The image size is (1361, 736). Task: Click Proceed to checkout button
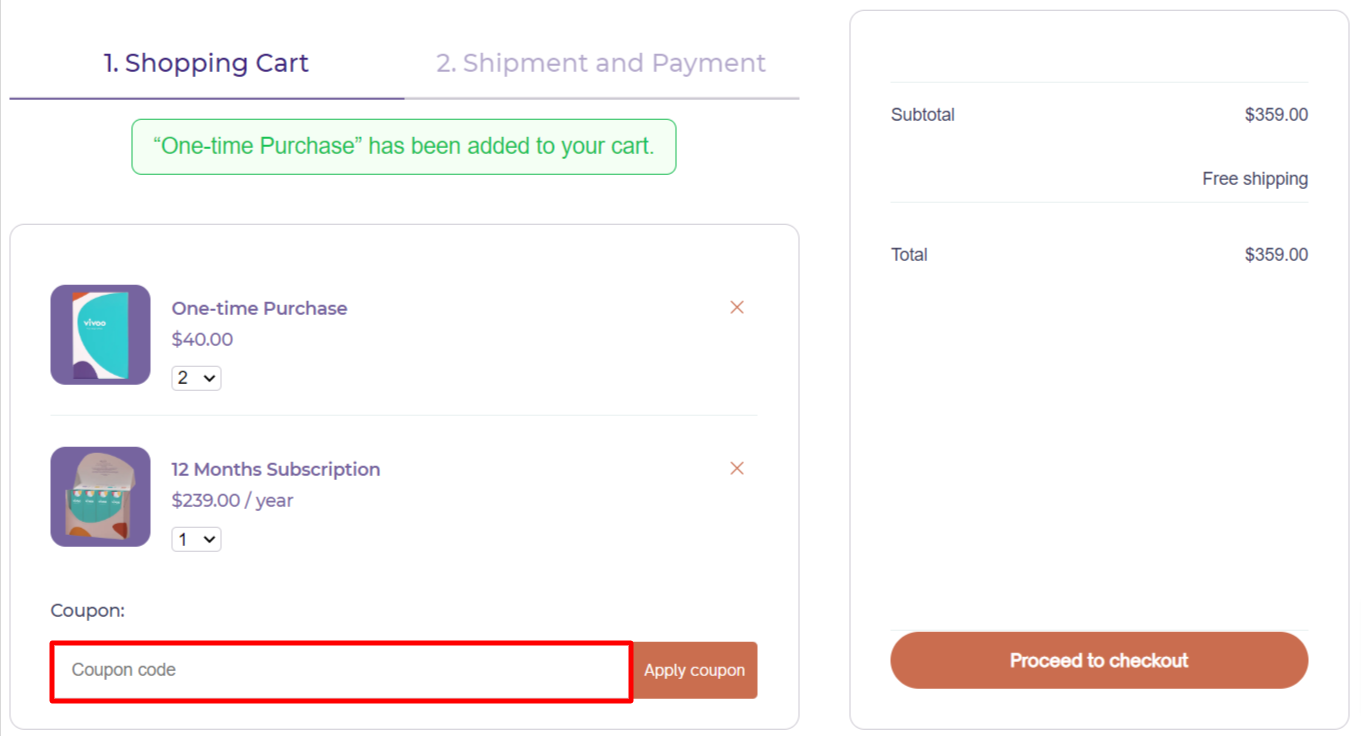[x=1099, y=660]
